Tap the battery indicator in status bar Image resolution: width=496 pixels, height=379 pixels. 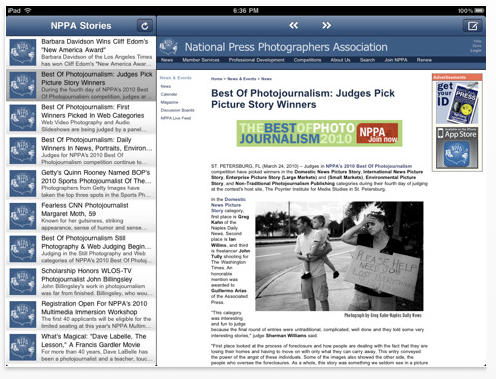pyautogui.click(x=479, y=11)
